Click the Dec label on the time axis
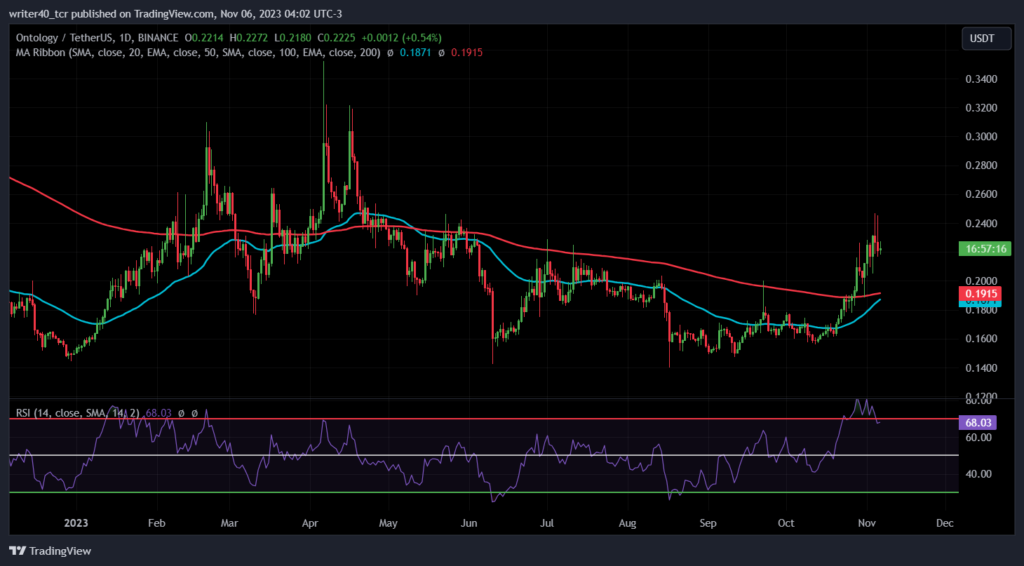 (944, 523)
